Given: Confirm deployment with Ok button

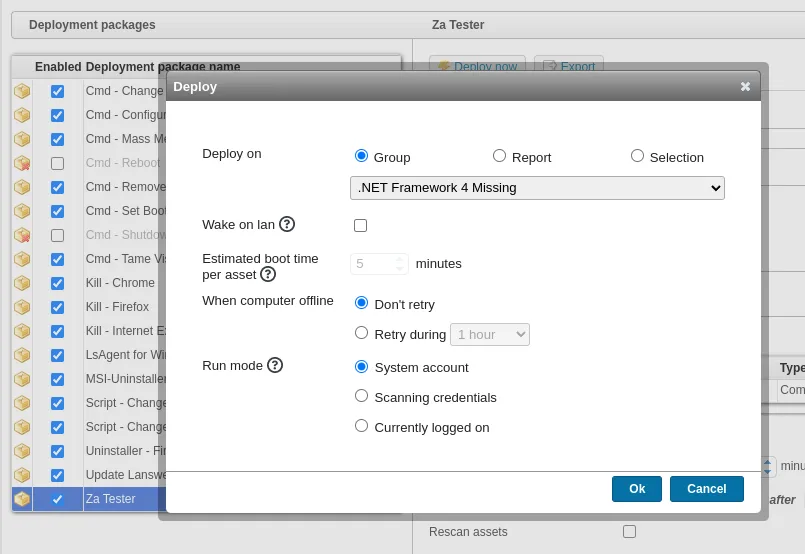Looking at the screenshot, I should pos(637,489).
